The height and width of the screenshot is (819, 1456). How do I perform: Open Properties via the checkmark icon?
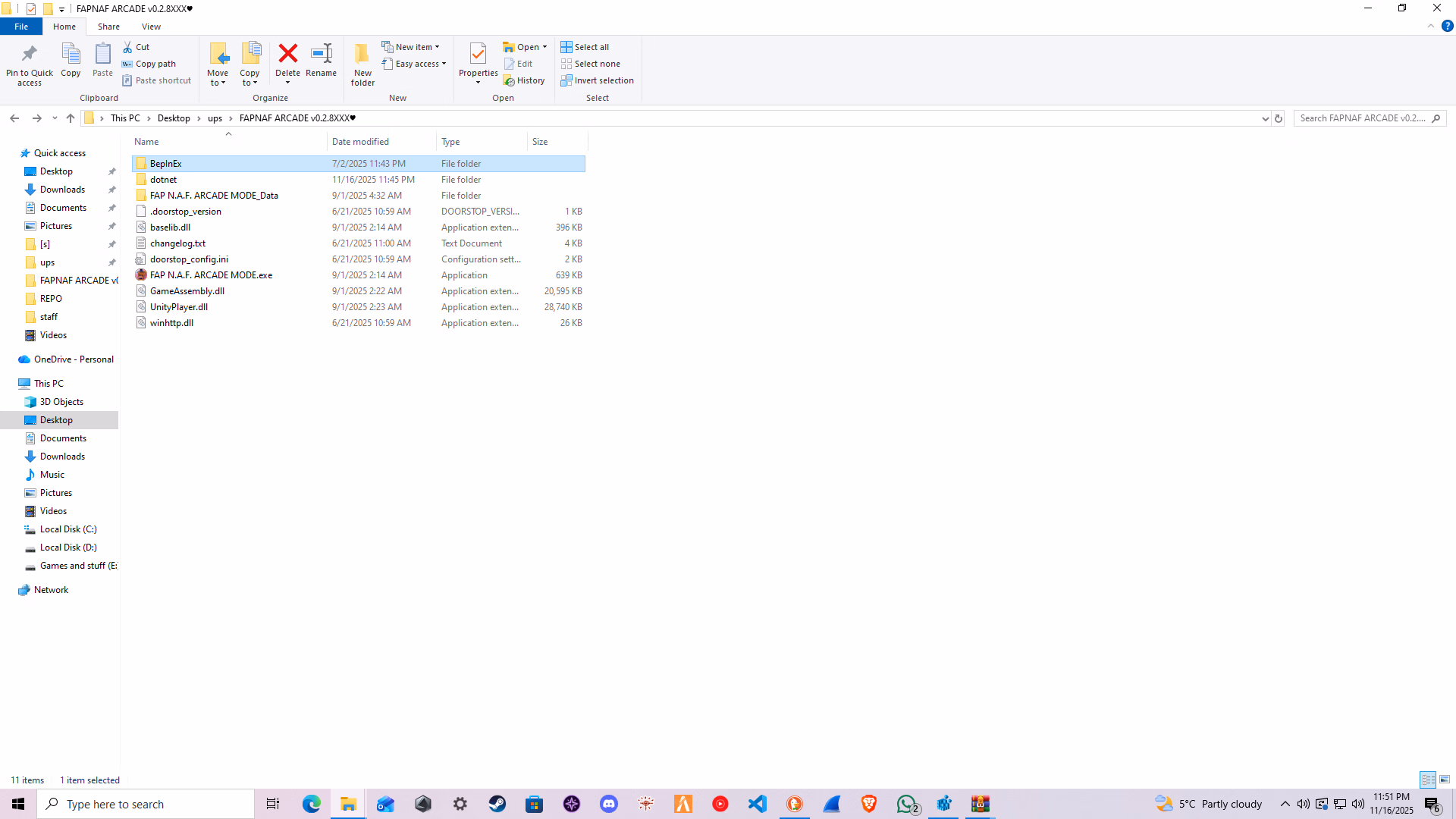478,54
